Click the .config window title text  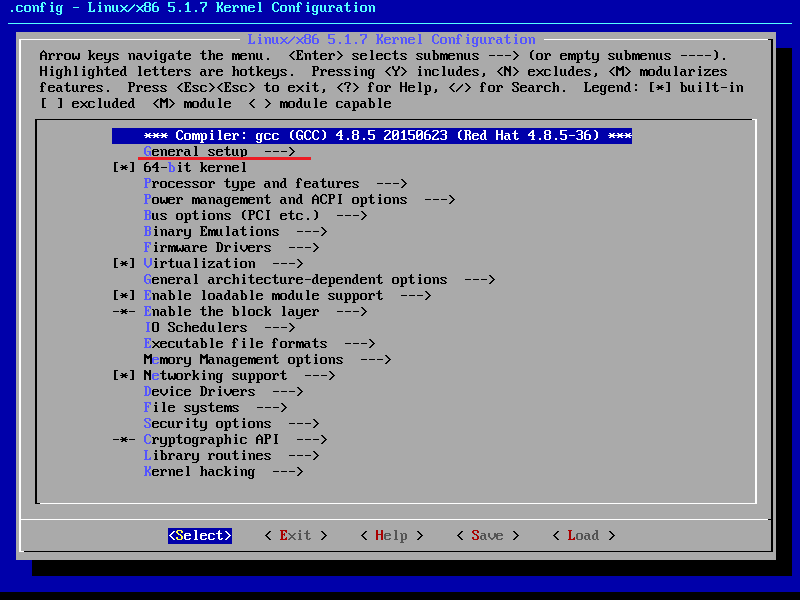192,8
